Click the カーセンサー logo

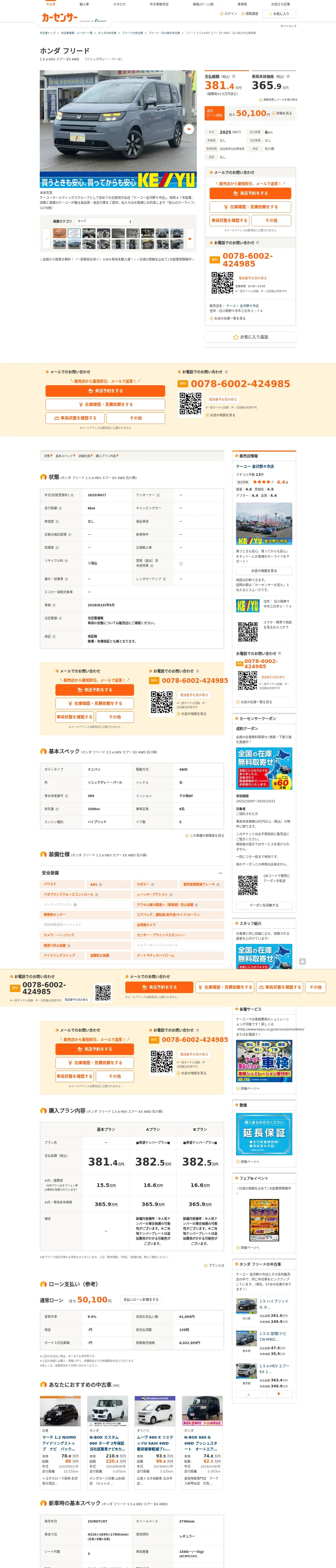click(60, 18)
